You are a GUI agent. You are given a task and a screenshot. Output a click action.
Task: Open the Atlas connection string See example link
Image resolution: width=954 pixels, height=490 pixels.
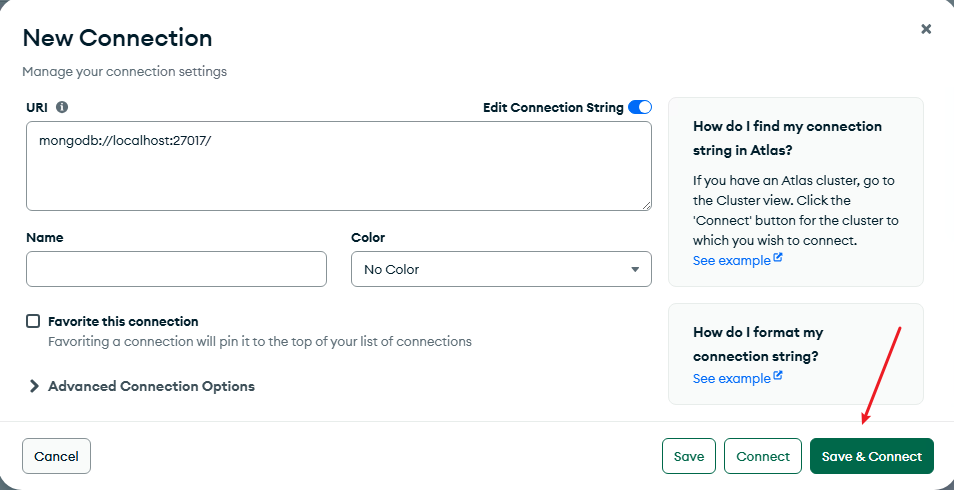[731, 260]
